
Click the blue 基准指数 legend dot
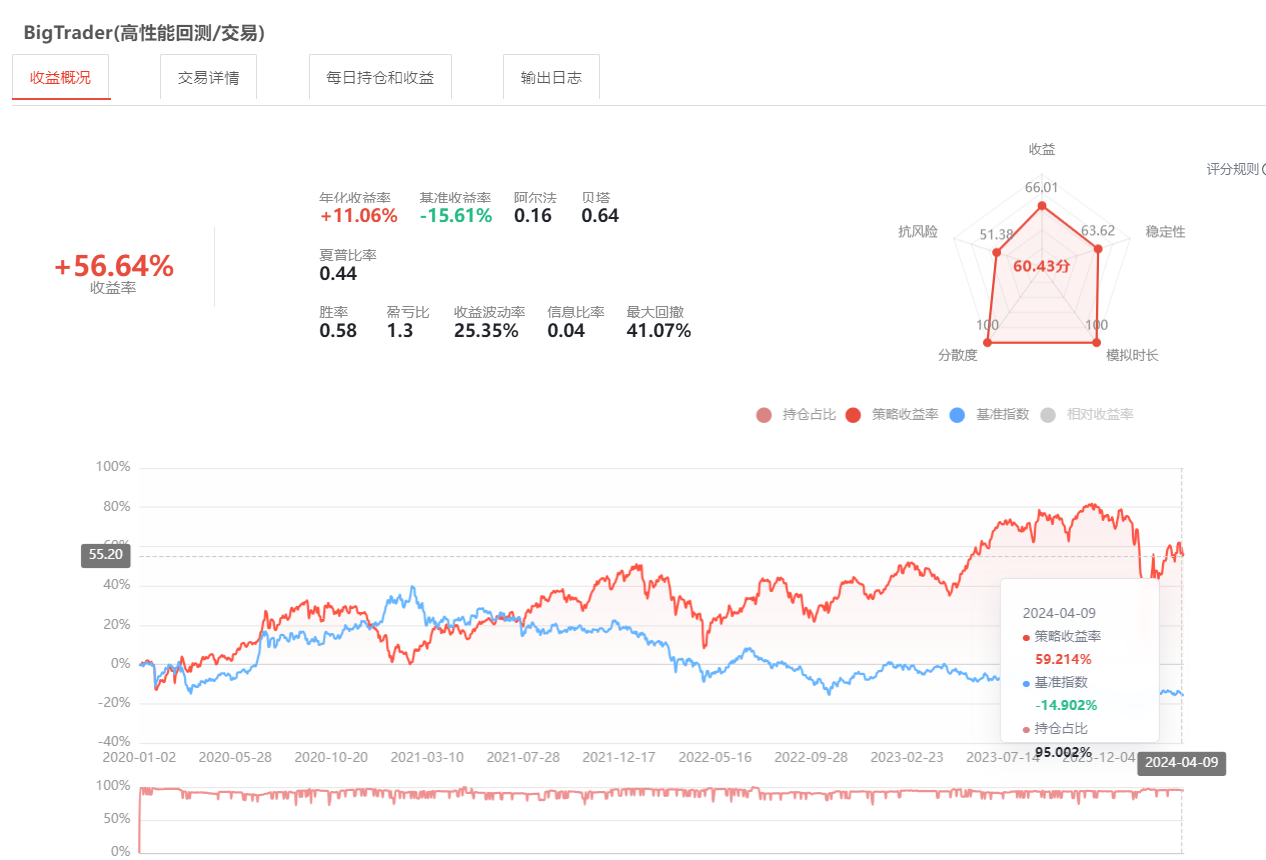[957, 415]
